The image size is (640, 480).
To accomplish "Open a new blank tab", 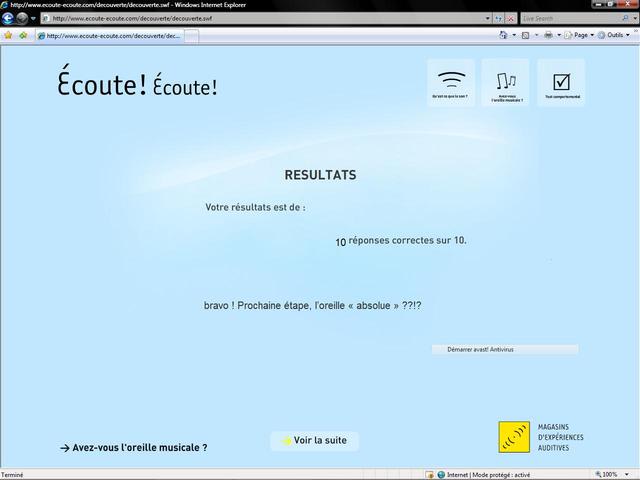I will pos(192,36).
